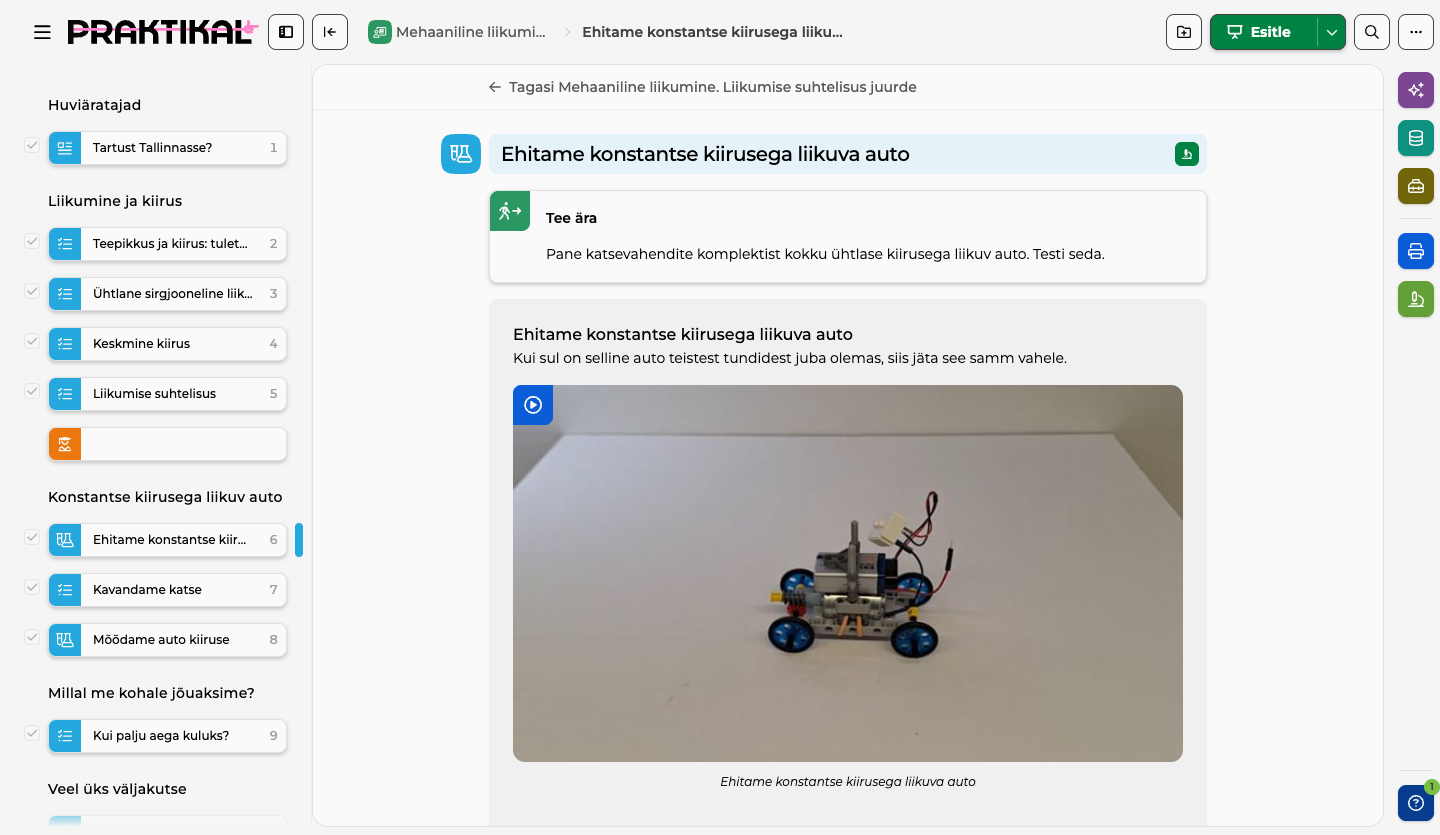
Task: Click the Esitle present button
Action: point(1264,32)
